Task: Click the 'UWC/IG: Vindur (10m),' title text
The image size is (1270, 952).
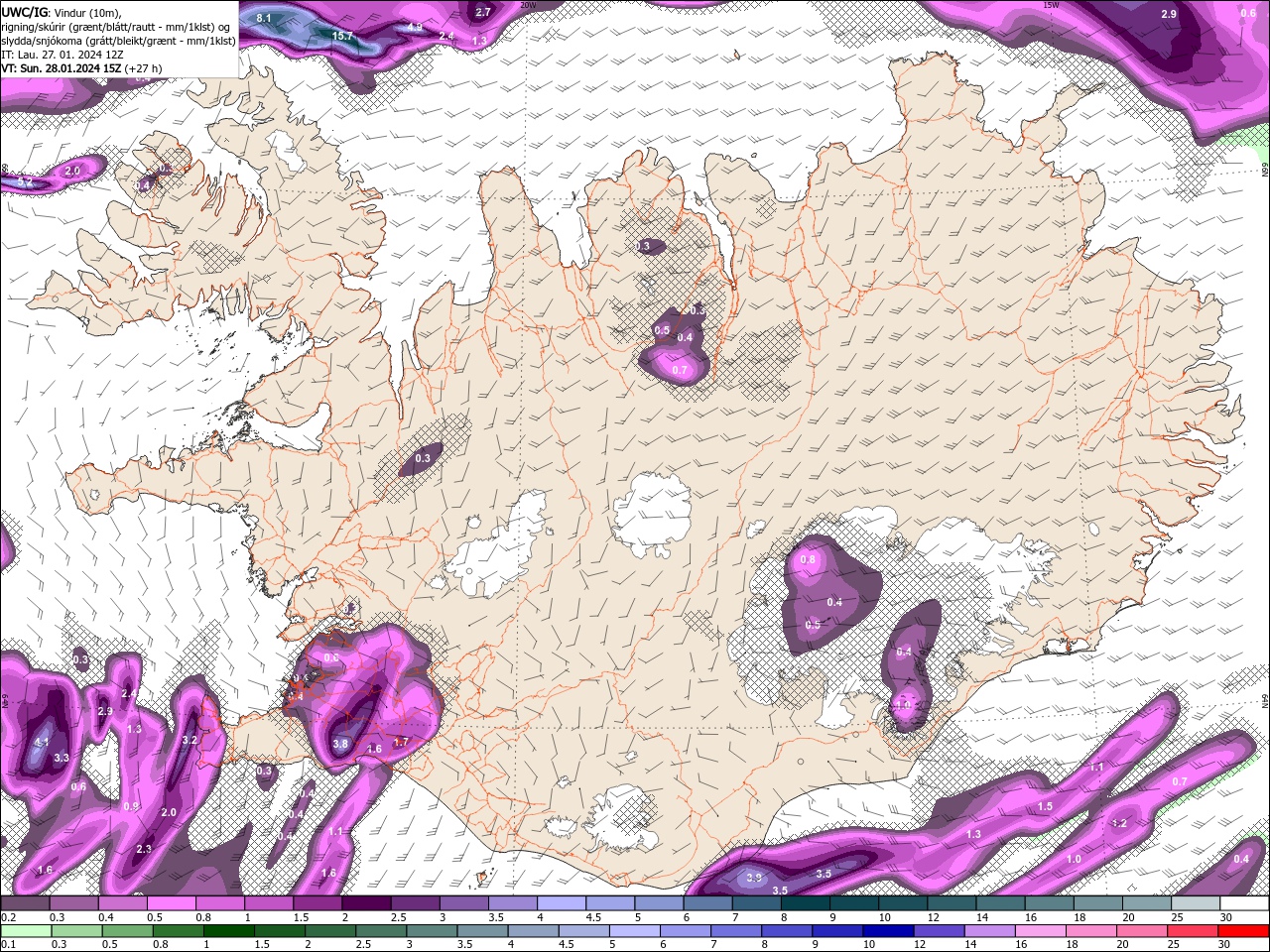Action: click(x=61, y=12)
